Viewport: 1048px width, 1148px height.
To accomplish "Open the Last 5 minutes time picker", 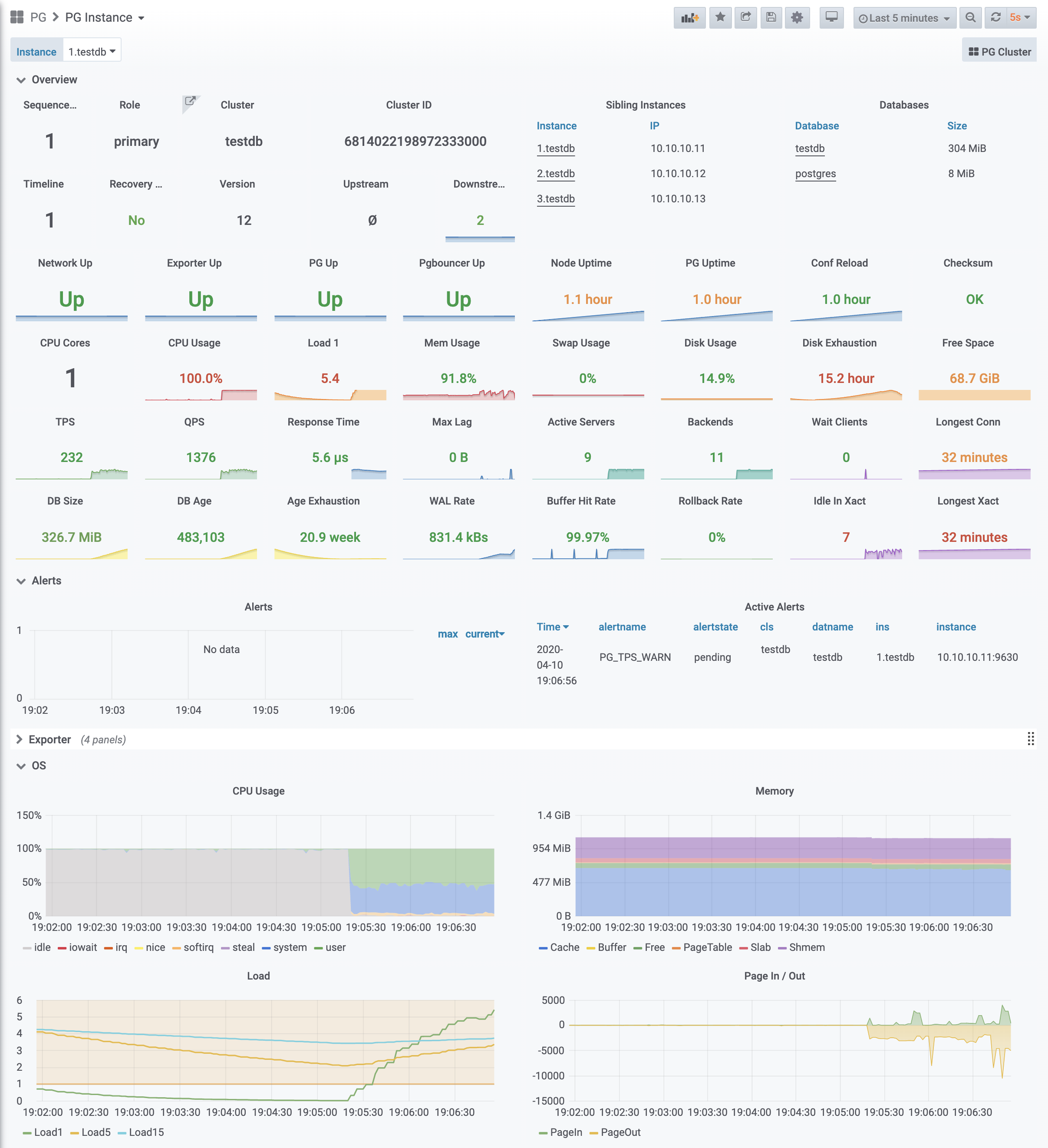I will pos(904,18).
